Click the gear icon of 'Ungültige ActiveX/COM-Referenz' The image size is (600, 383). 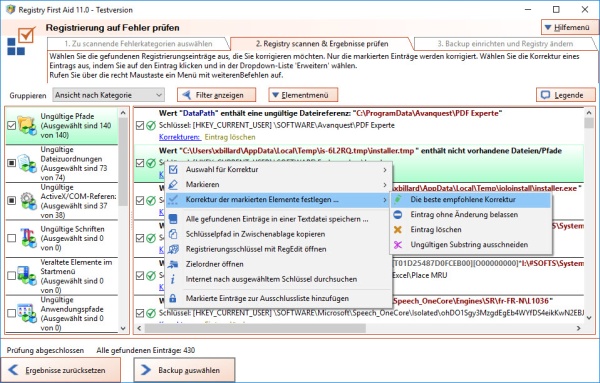(28, 200)
